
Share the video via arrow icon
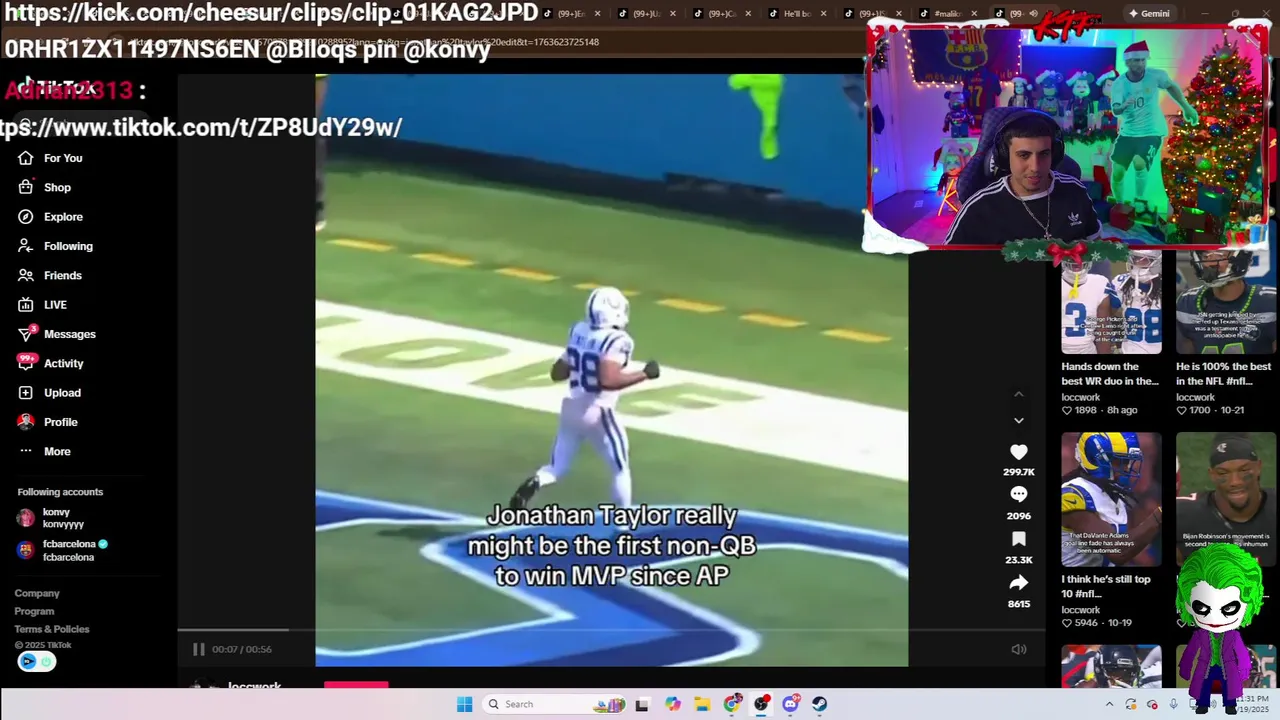1018,582
